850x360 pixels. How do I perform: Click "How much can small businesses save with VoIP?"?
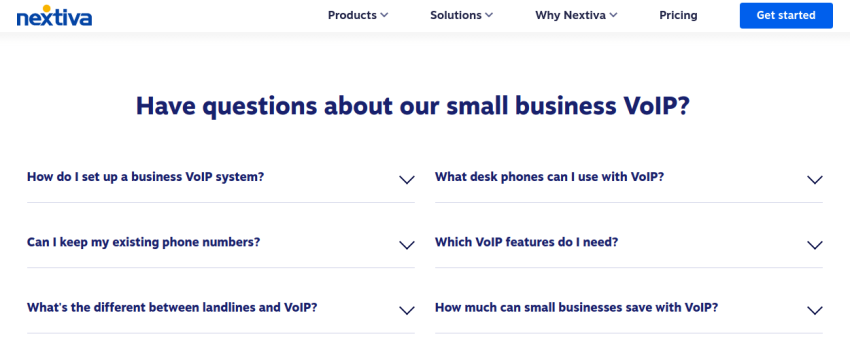tap(576, 307)
